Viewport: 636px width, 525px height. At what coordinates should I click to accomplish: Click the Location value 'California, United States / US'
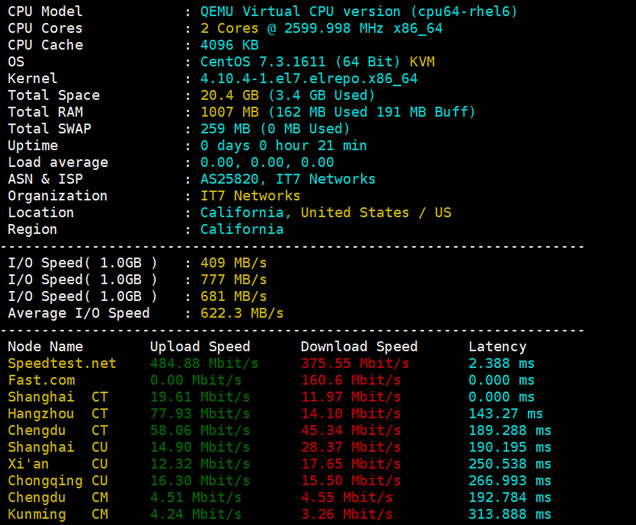(326, 213)
